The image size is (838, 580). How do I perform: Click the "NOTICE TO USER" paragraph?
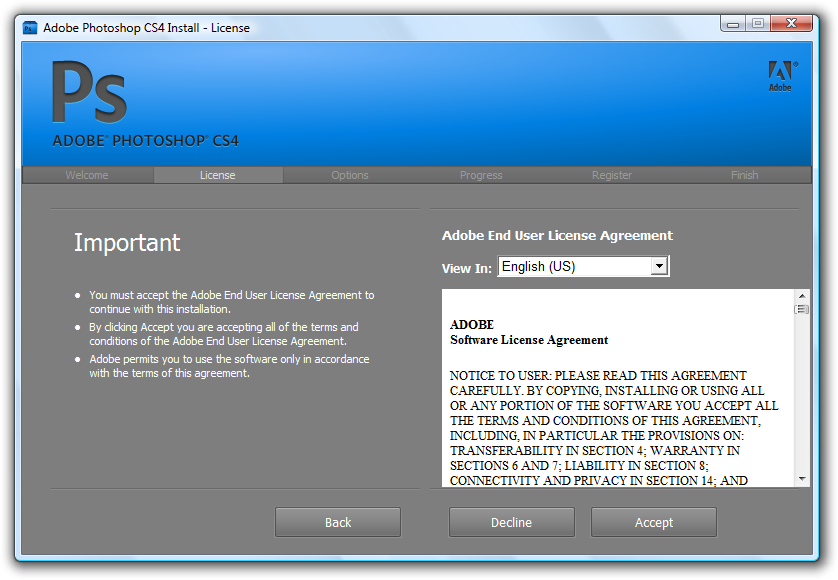614,428
